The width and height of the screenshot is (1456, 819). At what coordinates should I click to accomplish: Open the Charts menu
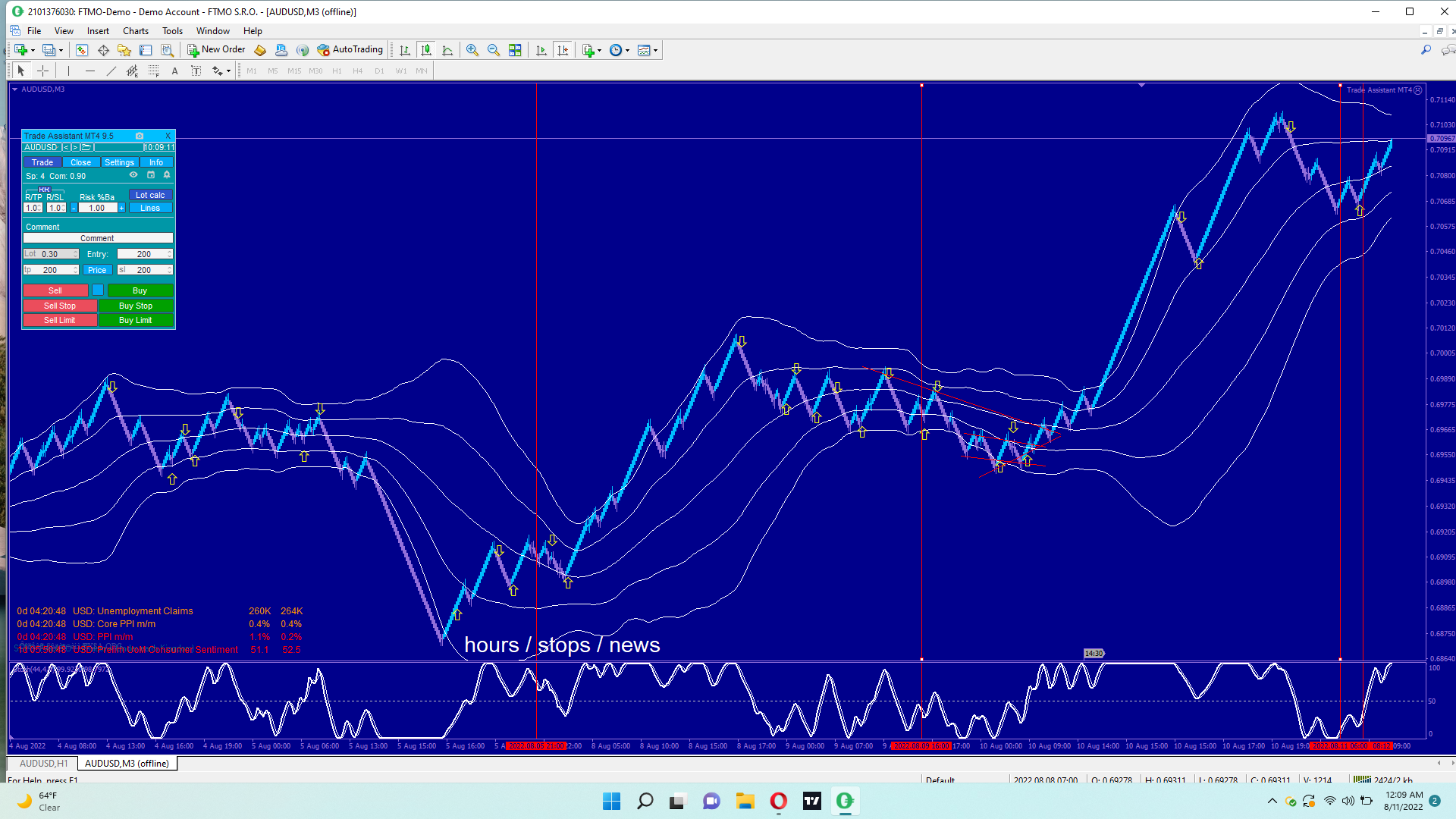[x=135, y=31]
